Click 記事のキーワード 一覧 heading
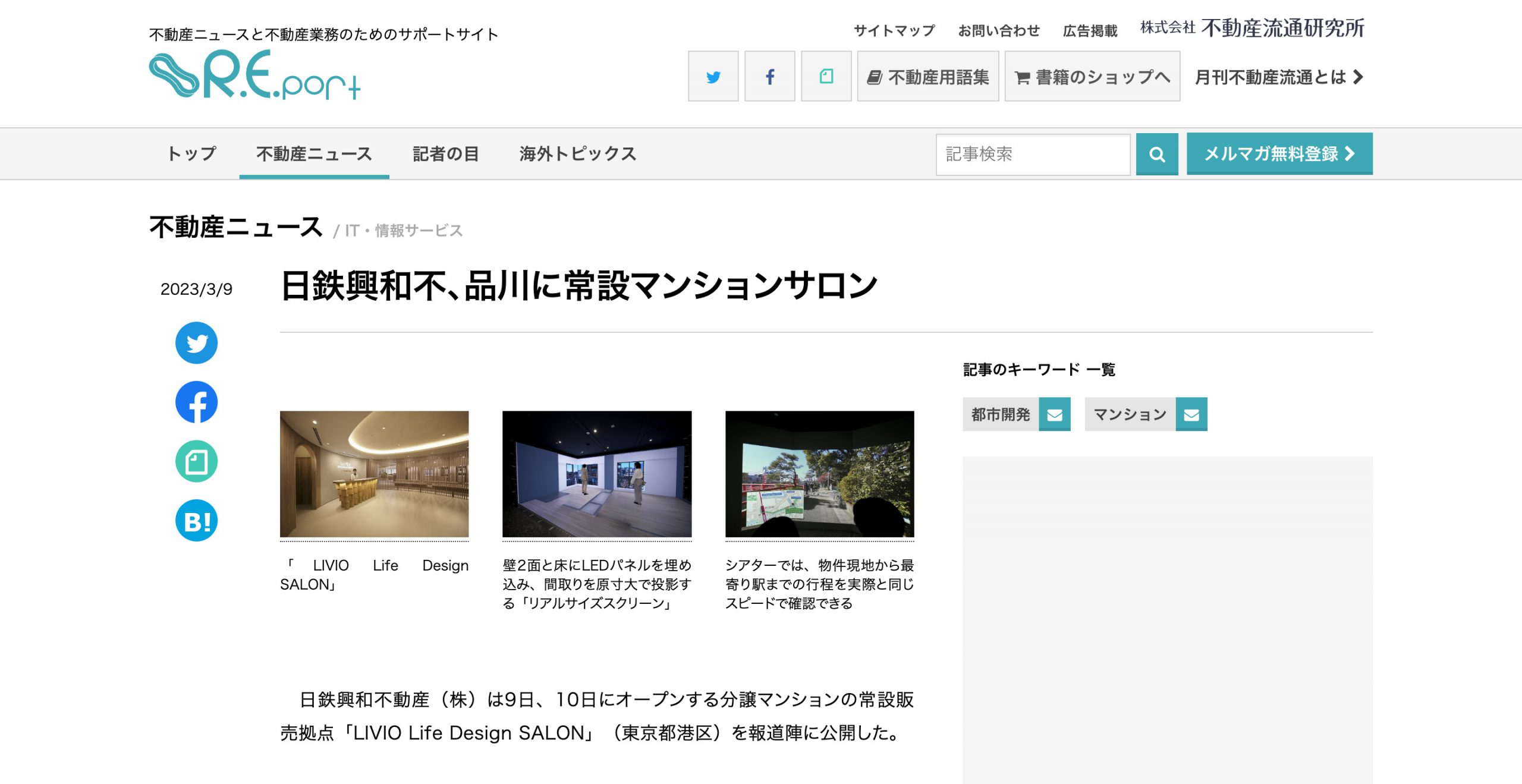Screen dimensions: 1522x784 (1039, 370)
